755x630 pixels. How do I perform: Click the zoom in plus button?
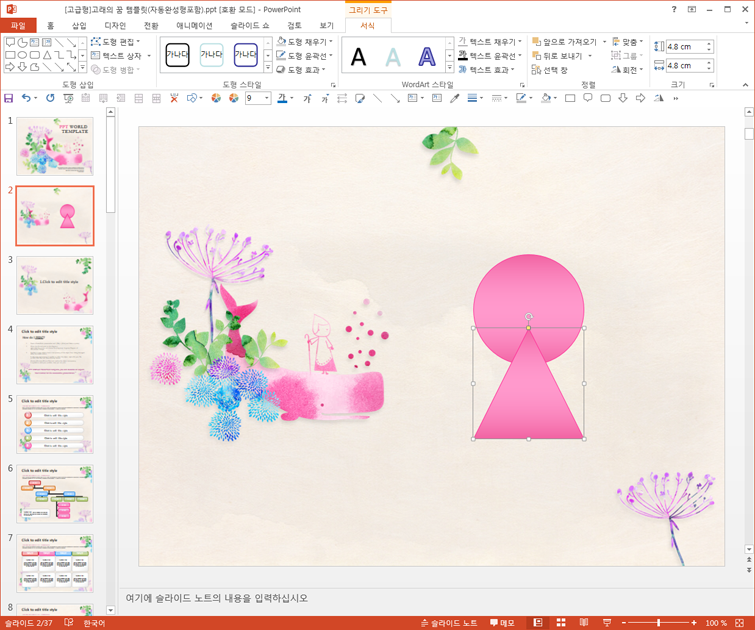[x=694, y=623]
